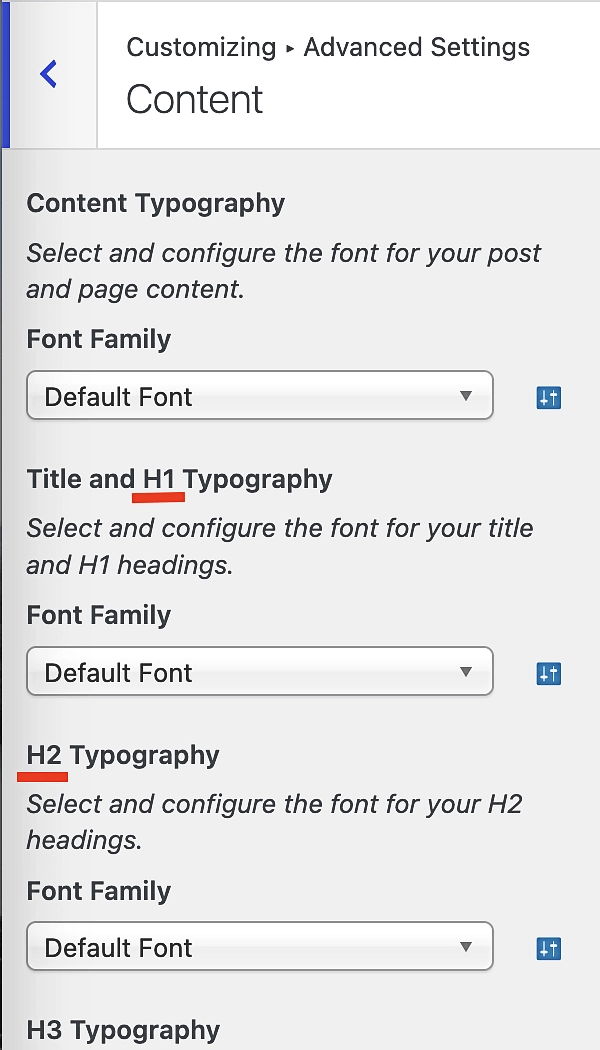Click the H3 Typography heading
This screenshot has width=600, height=1050.
pos(123,1031)
